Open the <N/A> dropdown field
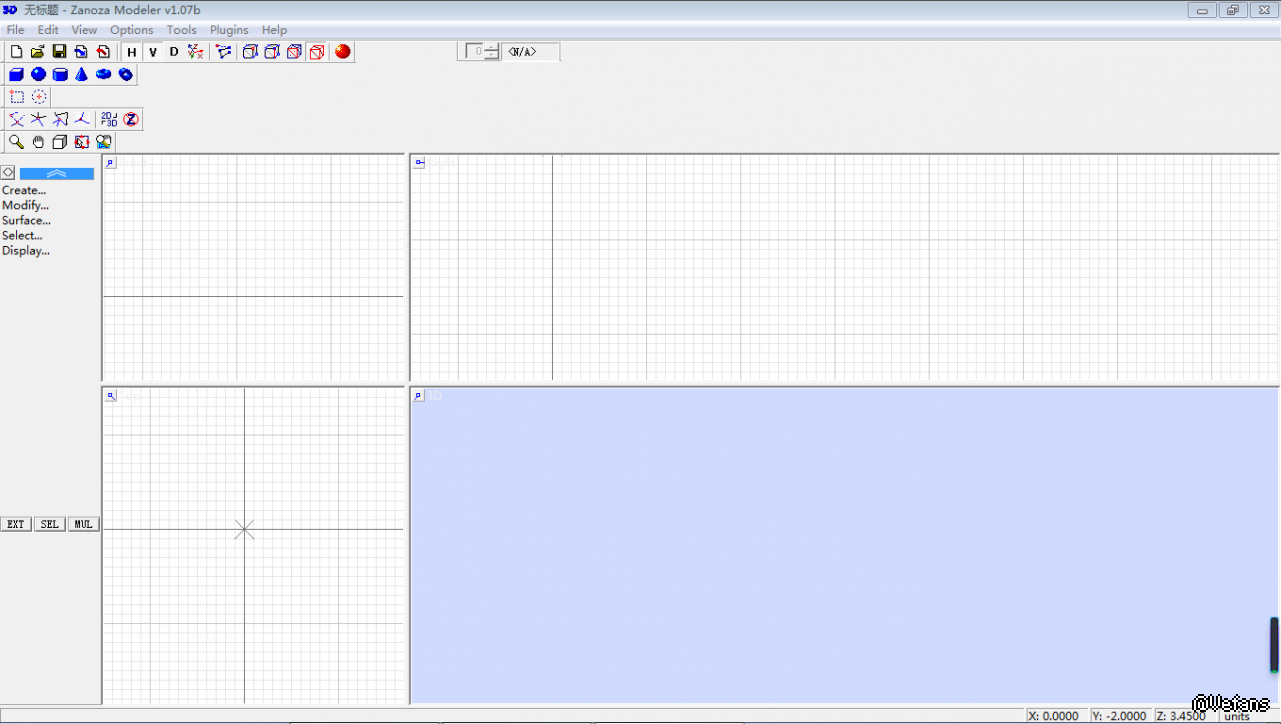This screenshot has height=724, width=1281. [531, 51]
